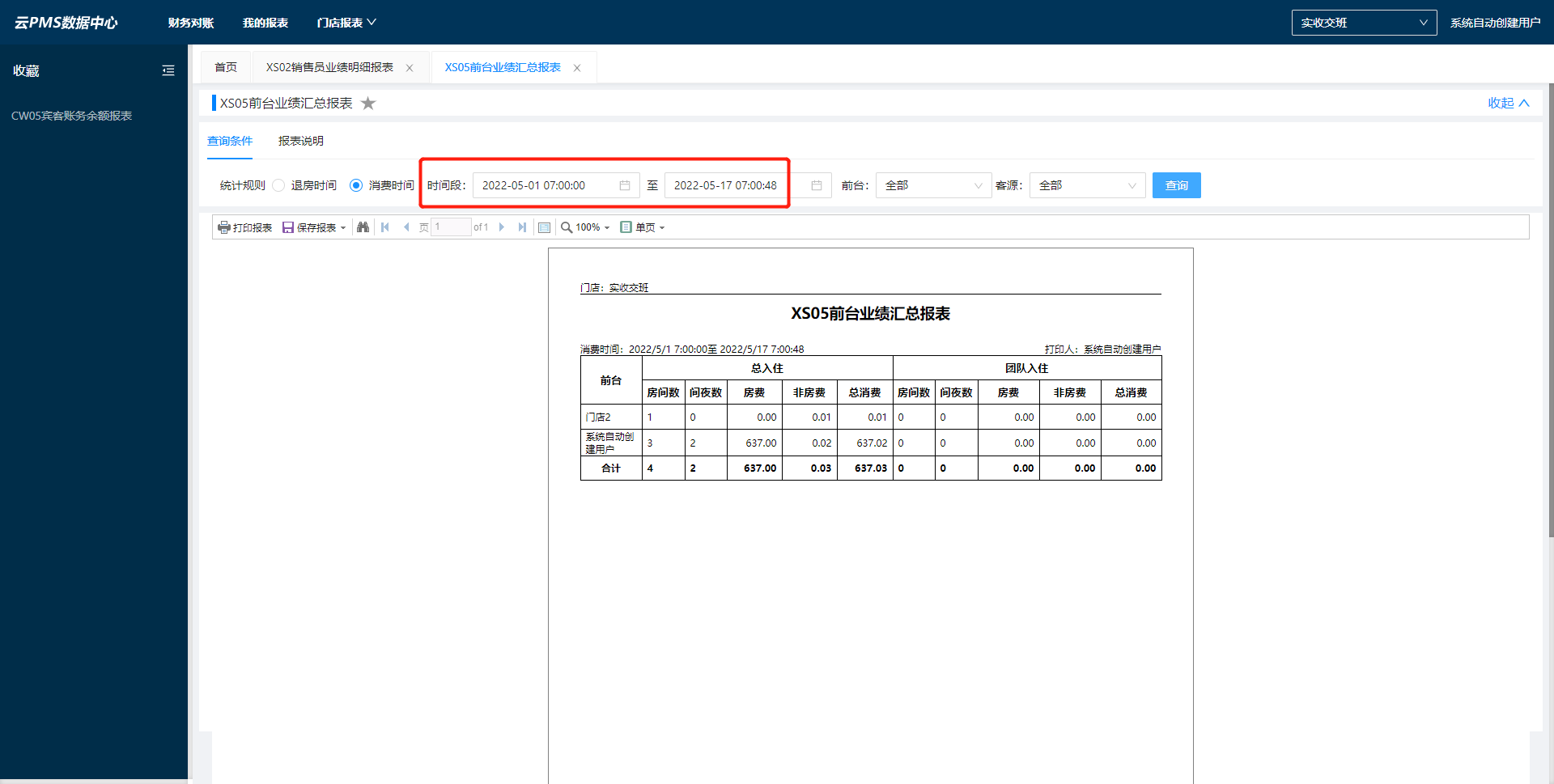Close the XS05前台业绩汇总报表 tab
1554x784 pixels.
[577, 68]
